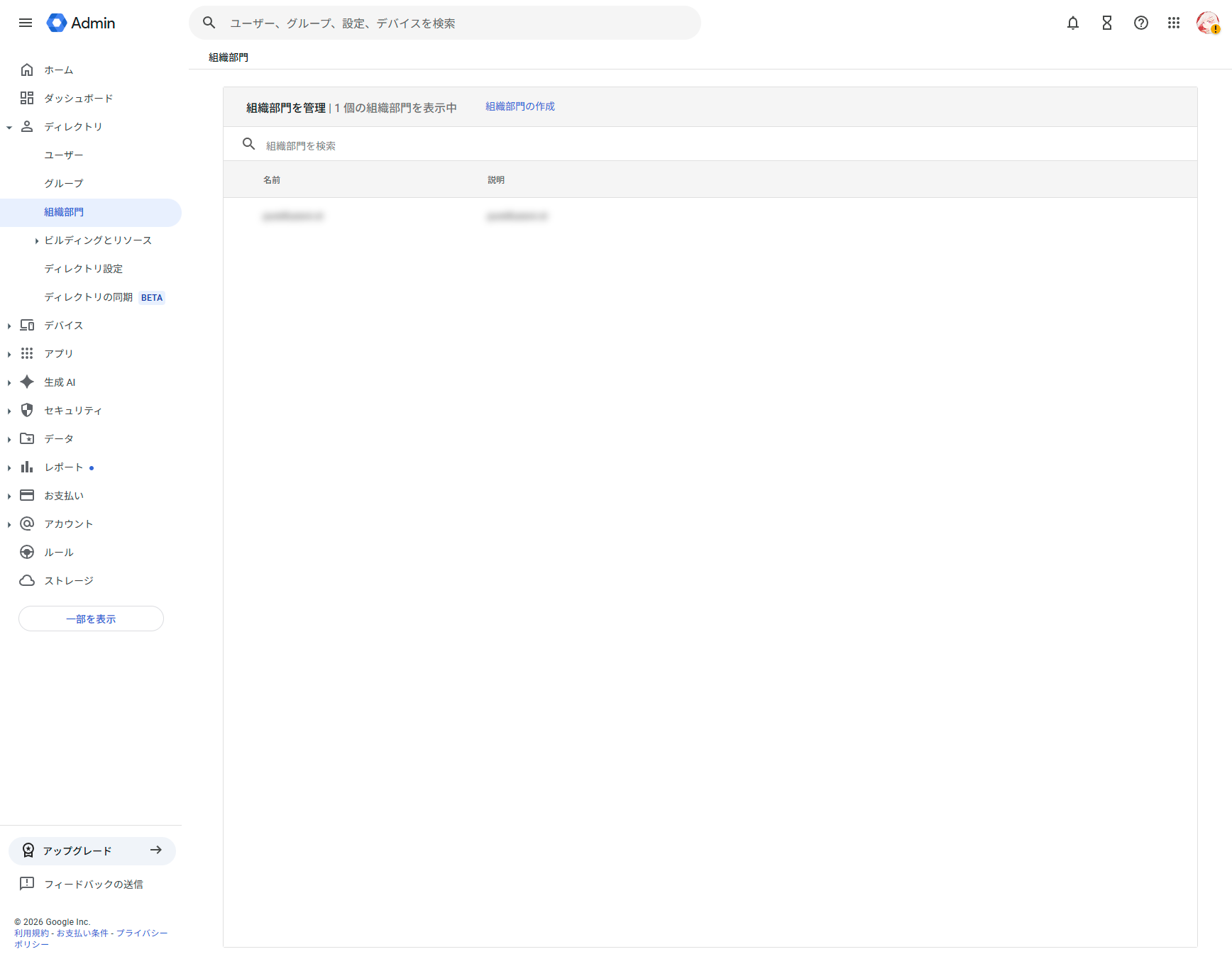Click the アップグレード button

(92, 850)
